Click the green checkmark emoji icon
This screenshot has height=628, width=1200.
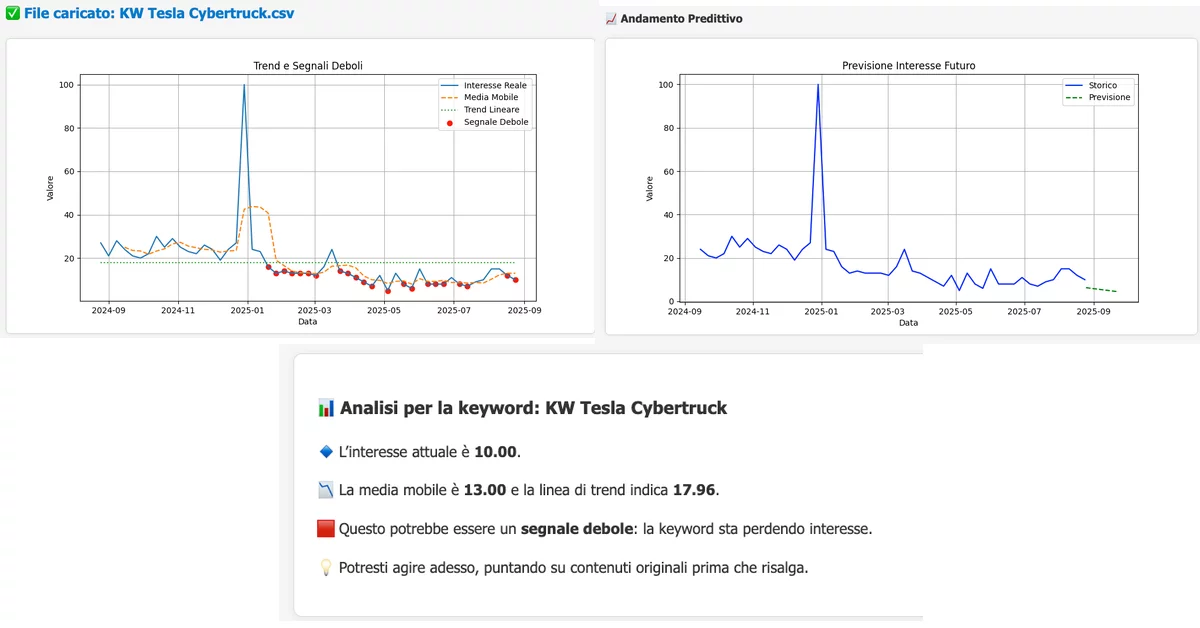pyautogui.click(x=13, y=15)
